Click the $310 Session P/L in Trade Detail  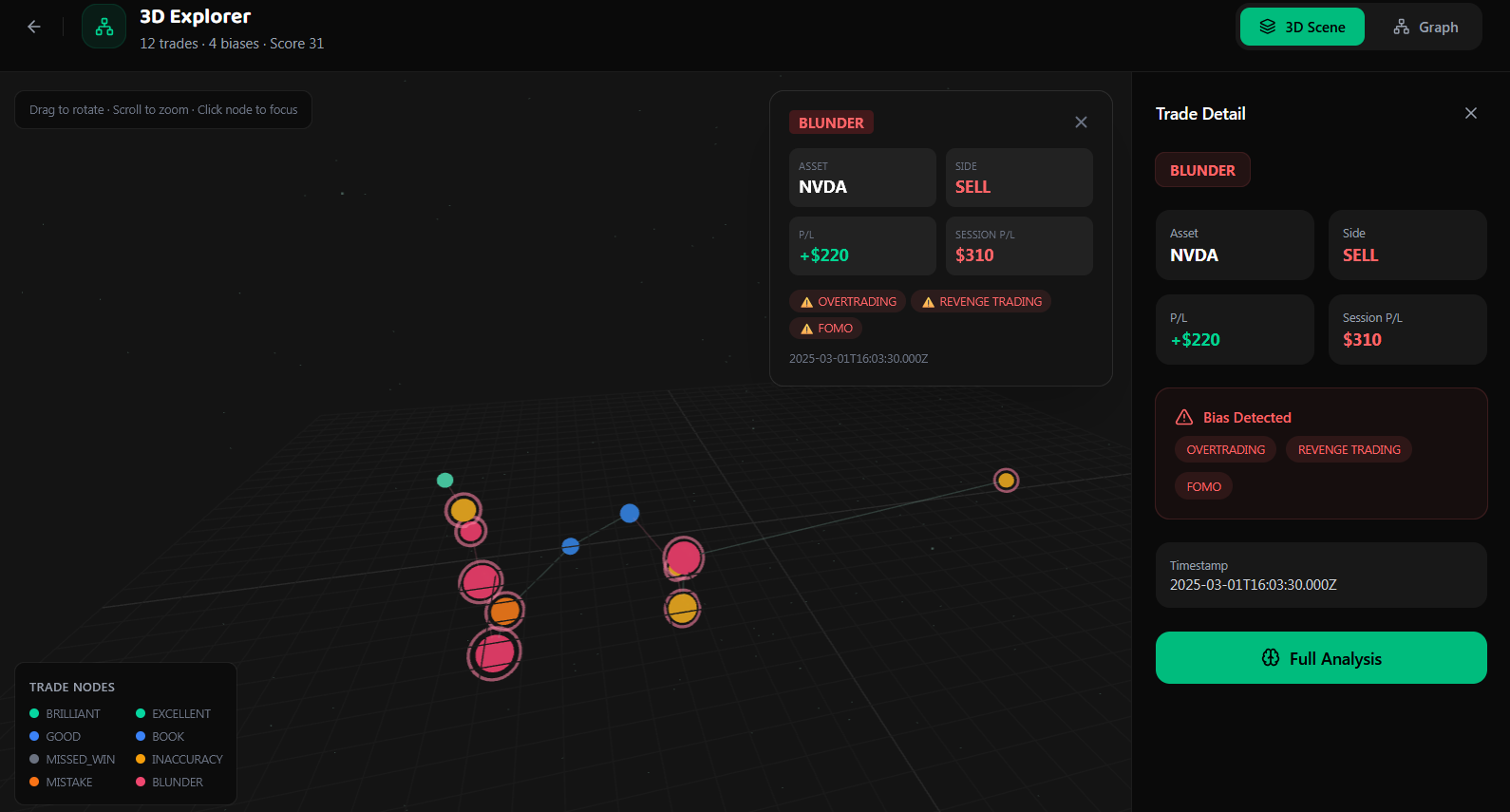(x=1362, y=340)
